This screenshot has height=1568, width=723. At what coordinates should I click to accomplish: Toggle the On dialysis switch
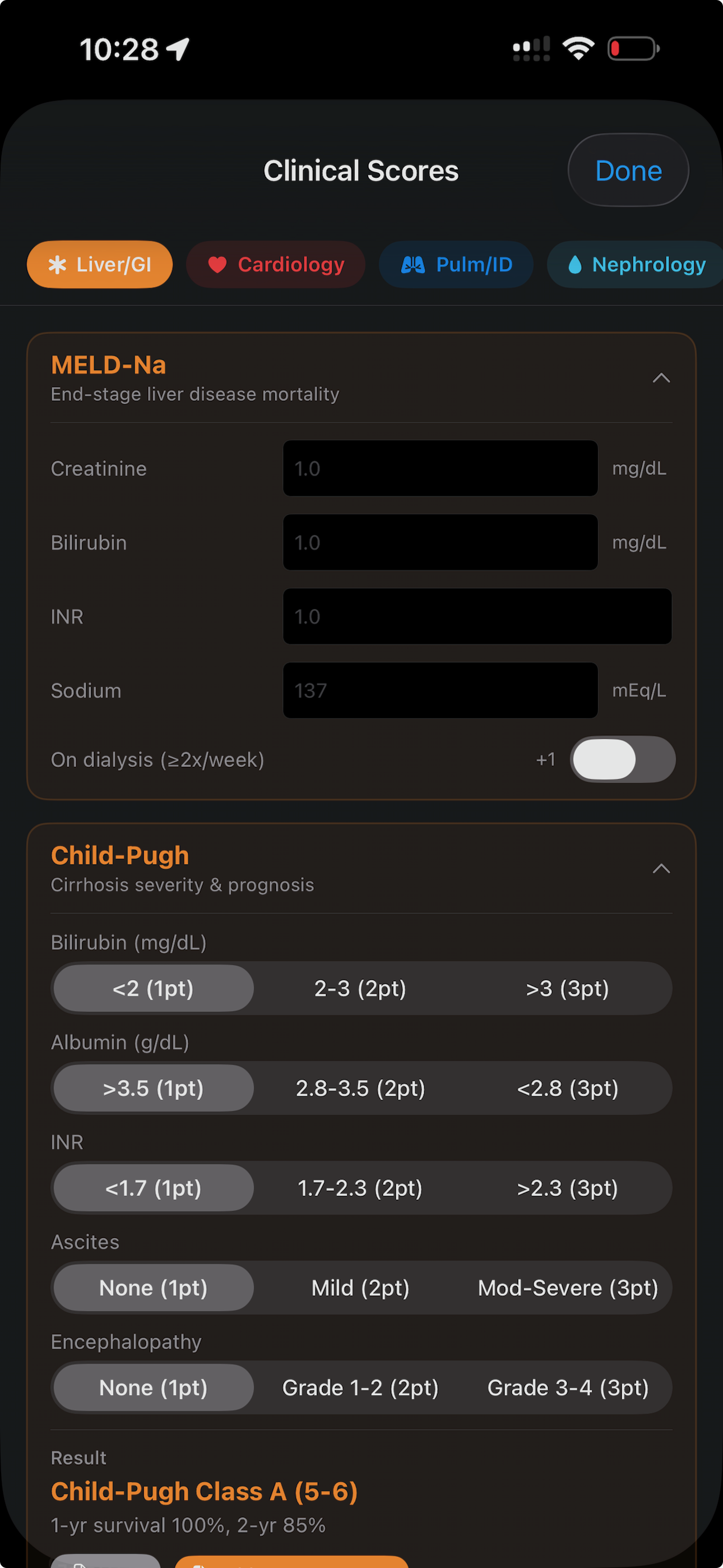[x=623, y=759]
